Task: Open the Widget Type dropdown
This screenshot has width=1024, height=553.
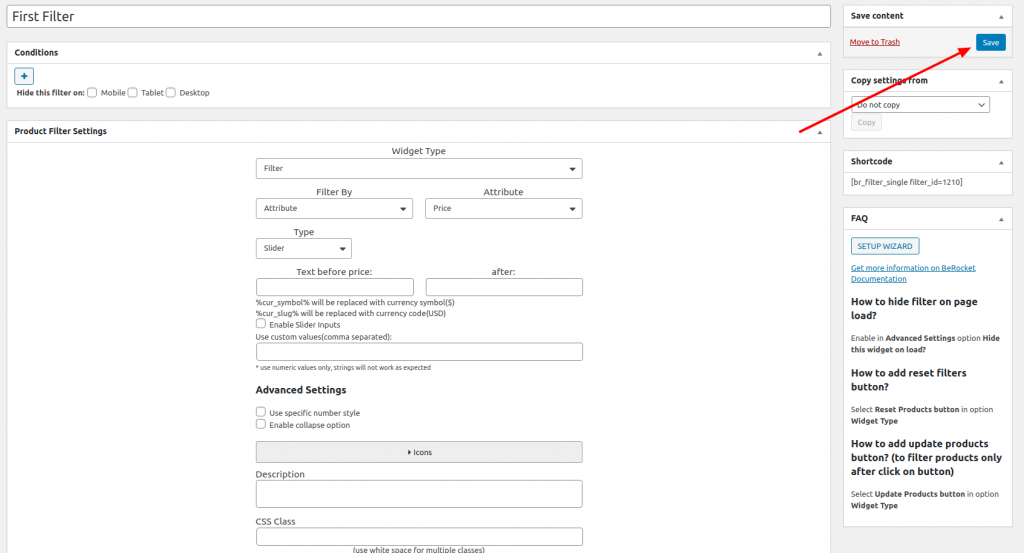Action: coord(418,169)
